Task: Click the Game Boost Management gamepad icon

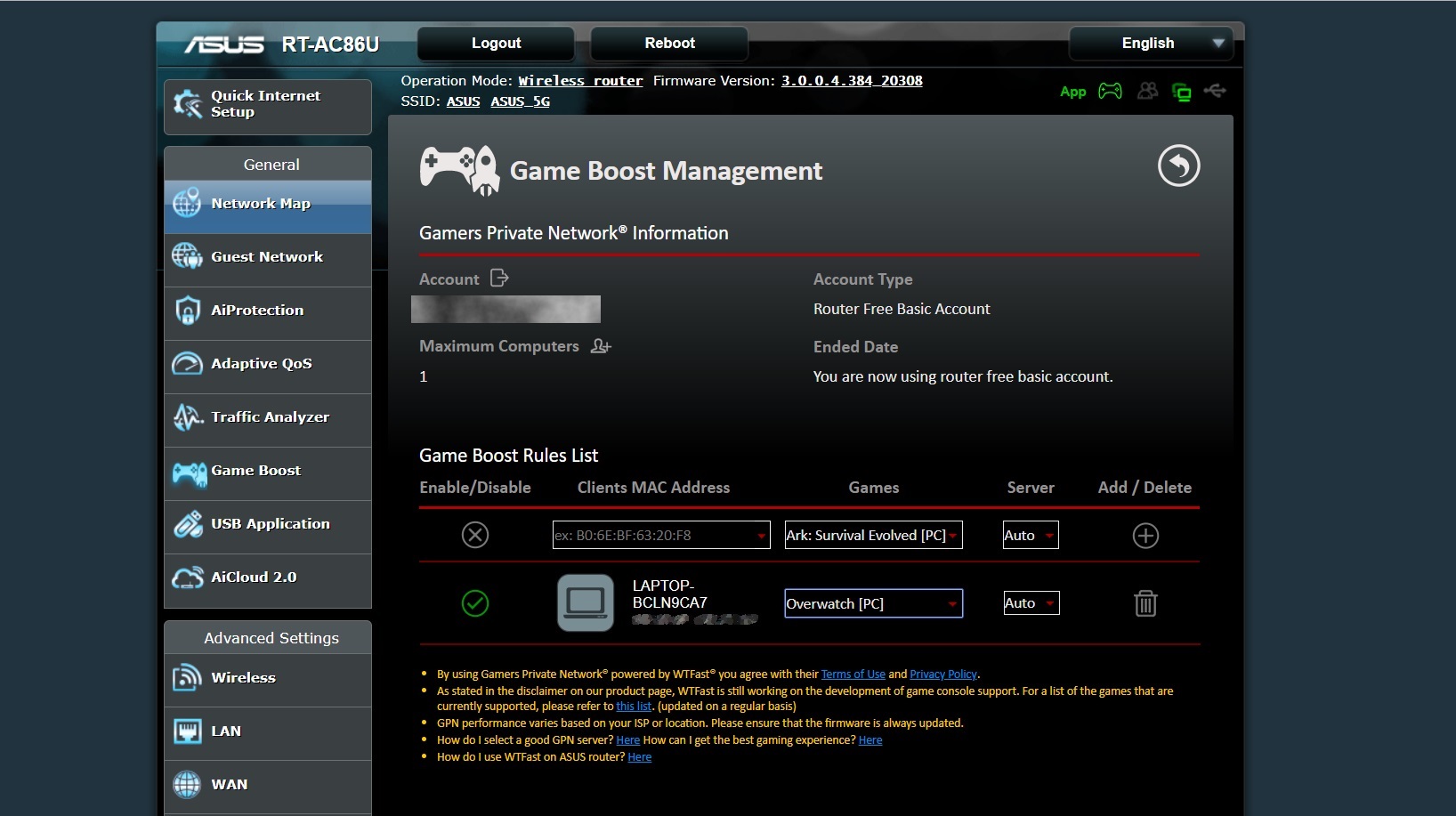Action: (459, 170)
